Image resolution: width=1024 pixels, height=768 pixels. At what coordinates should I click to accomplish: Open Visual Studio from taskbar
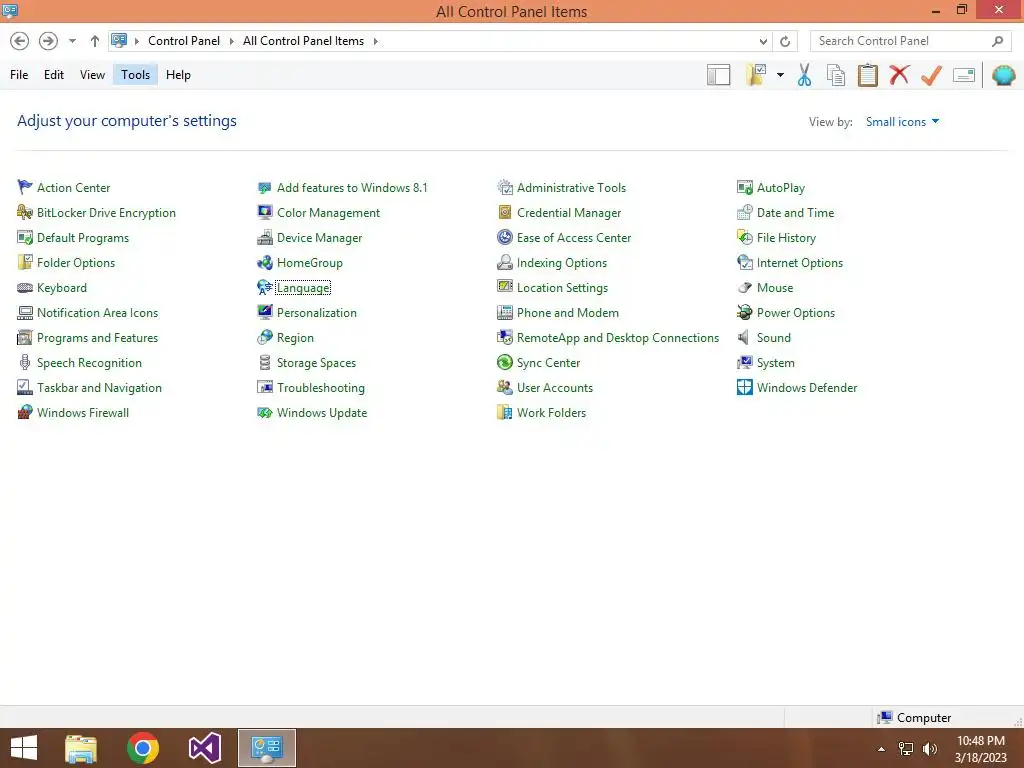(204, 748)
